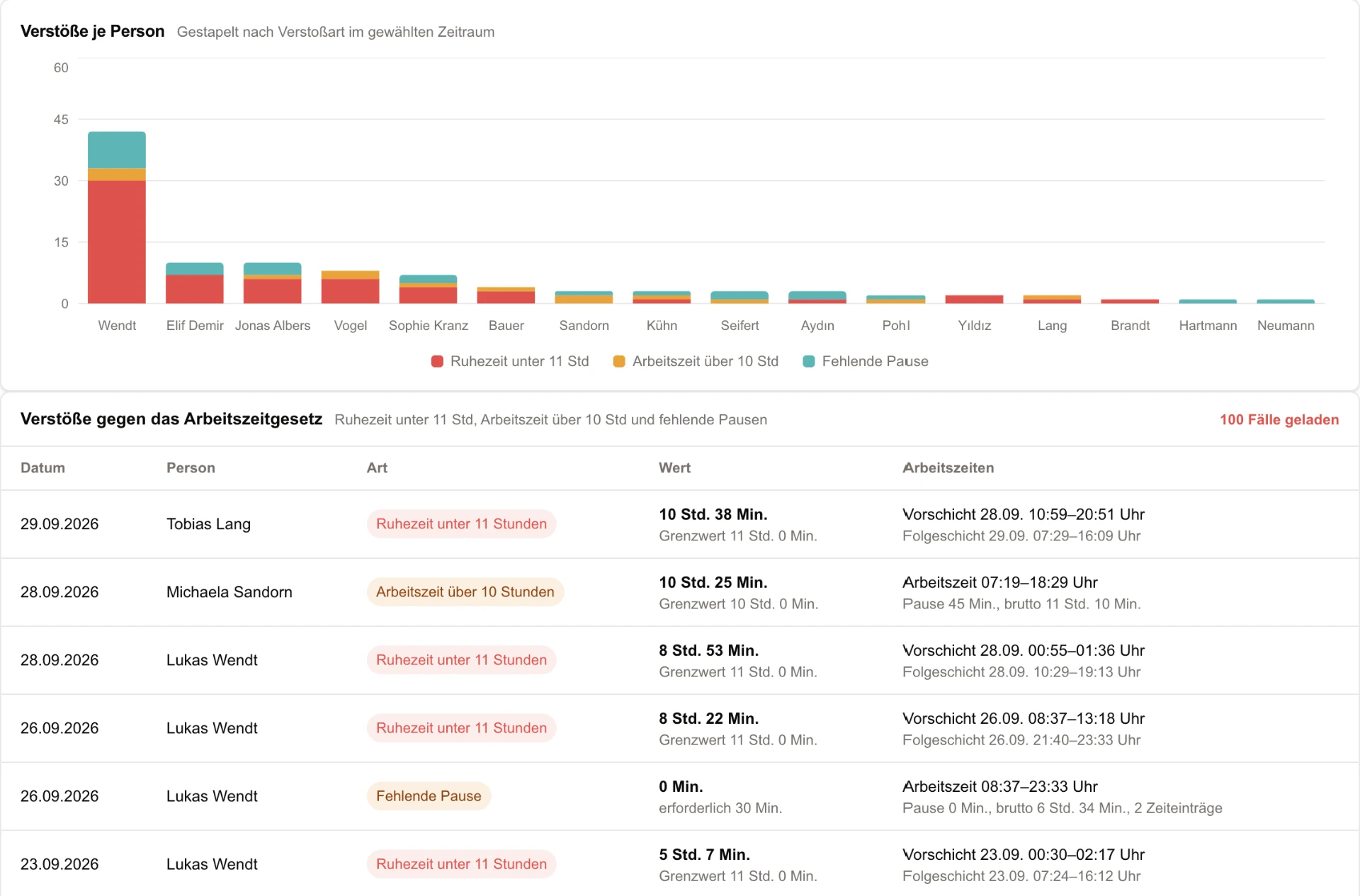Click the 'Arbeitszeit über 10 Stunden' badge
Image resolution: width=1360 pixels, height=896 pixels.
(x=465, y=592)
